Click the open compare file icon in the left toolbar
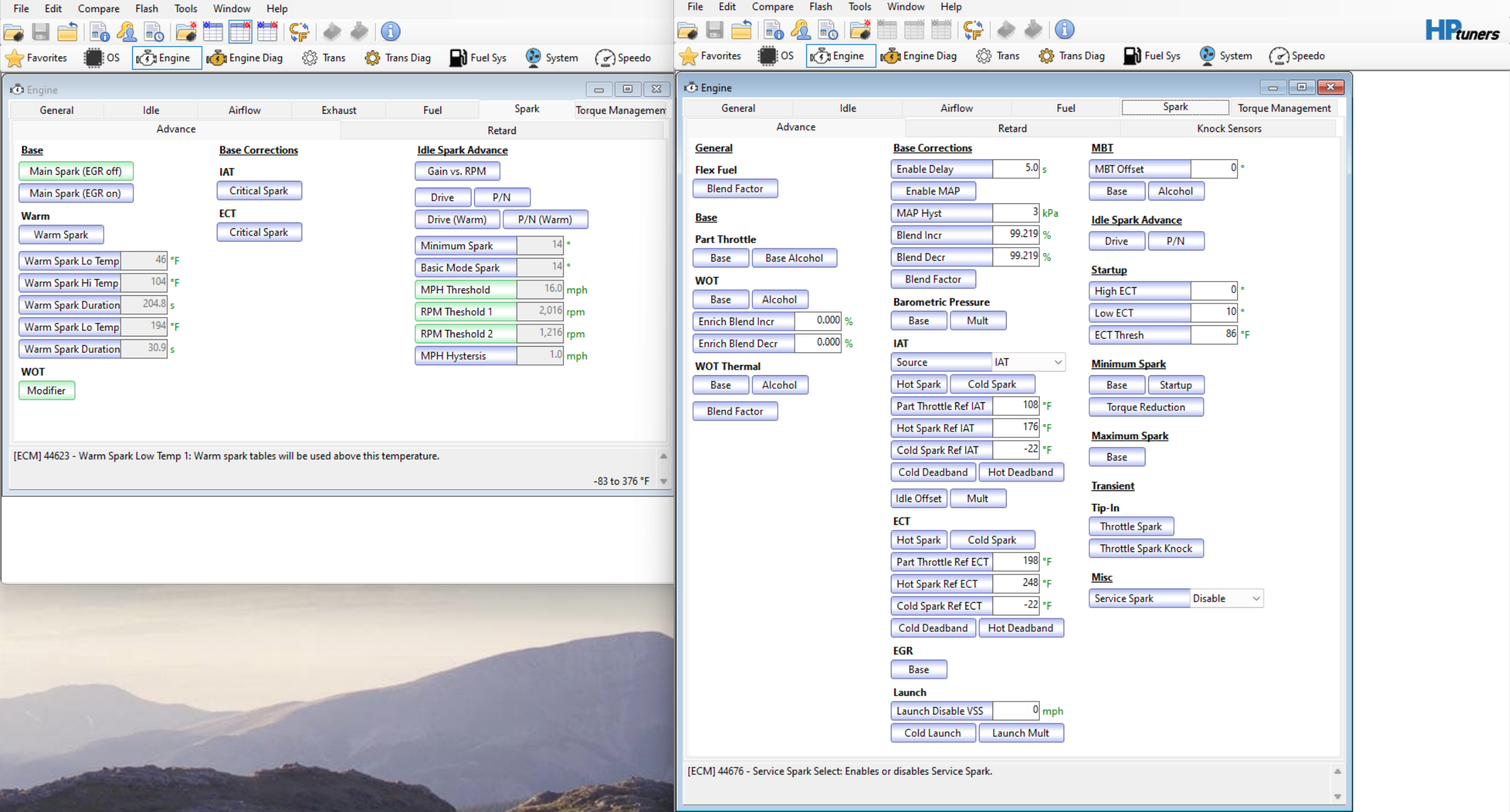The width and height of the screenshot is (1510, 812). [x=186, y=31]
